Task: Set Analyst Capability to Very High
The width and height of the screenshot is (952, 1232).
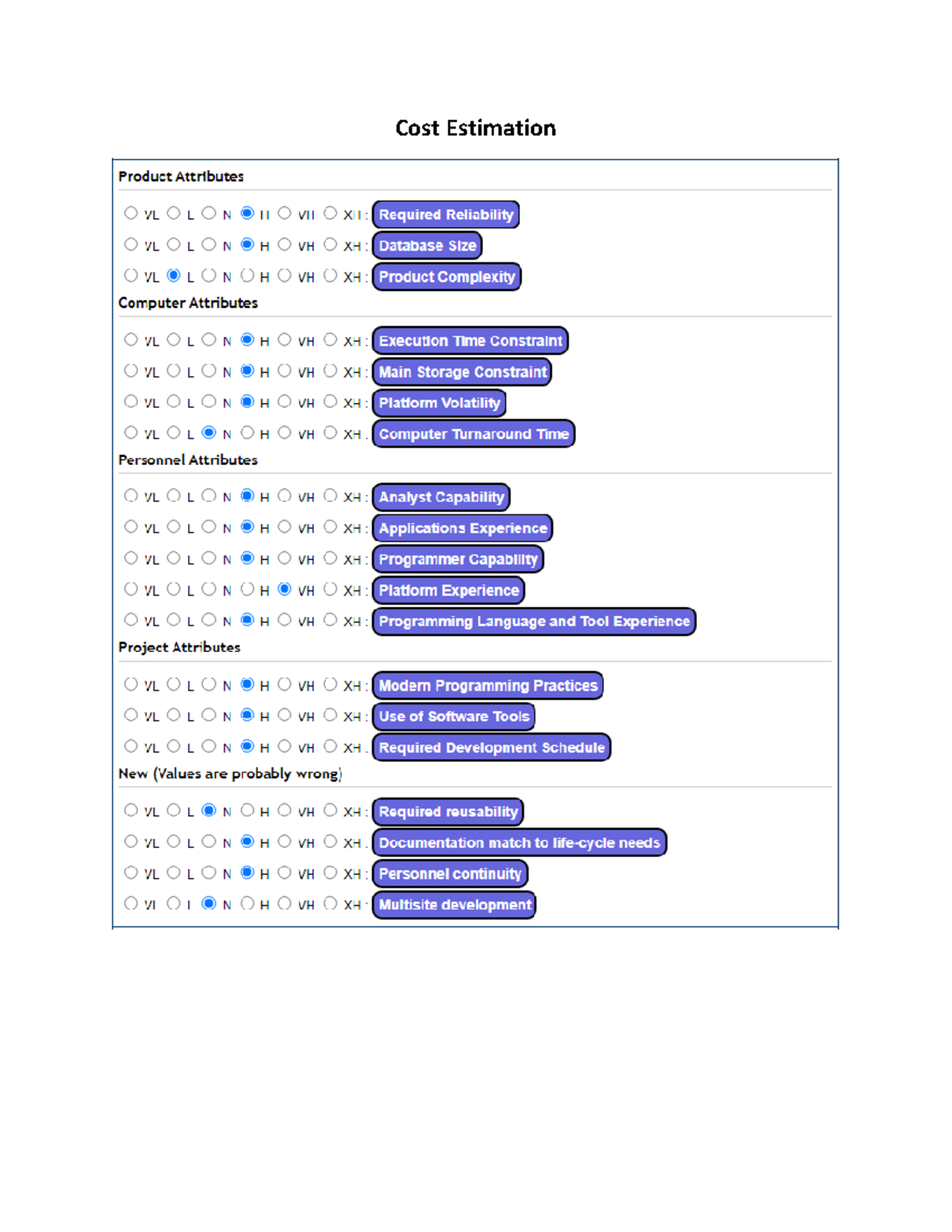Action: 285,496
